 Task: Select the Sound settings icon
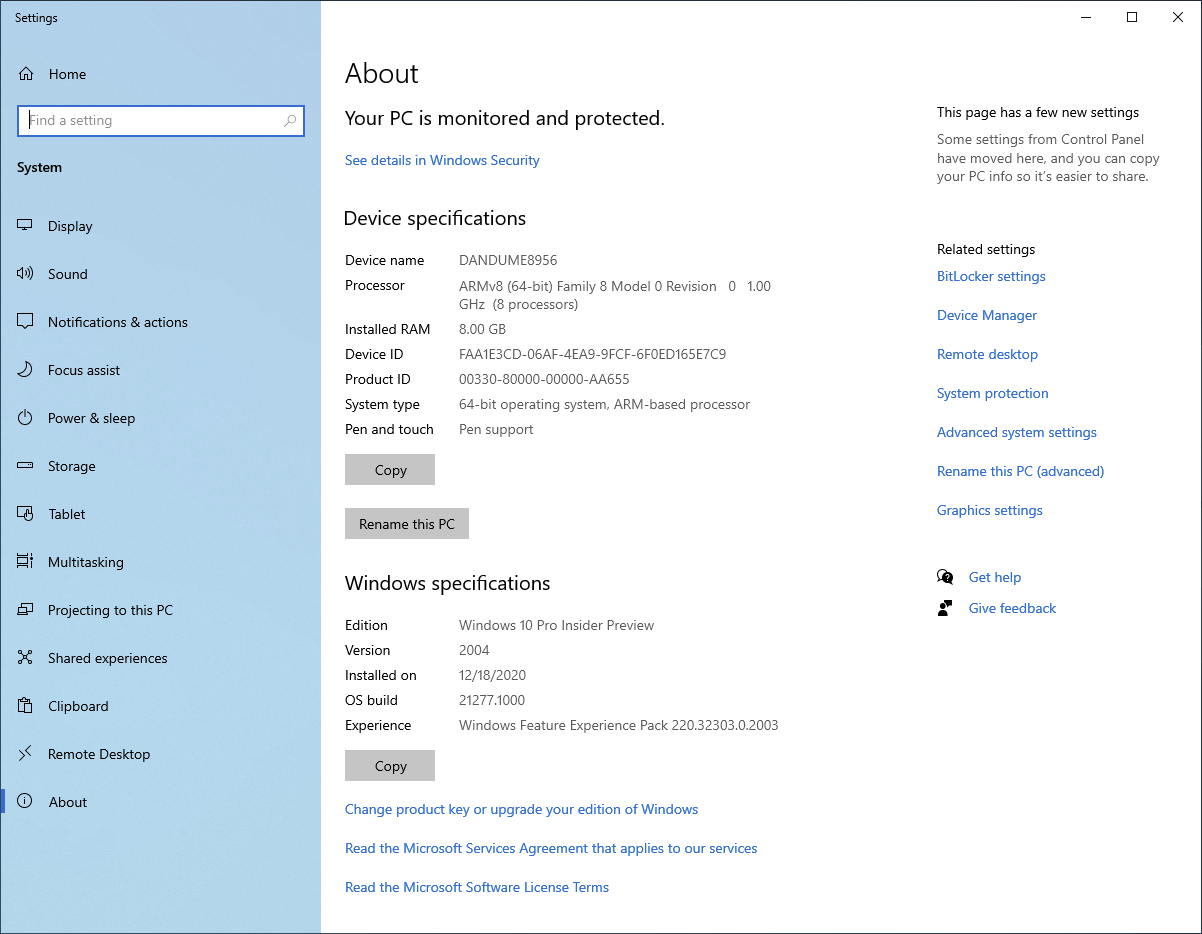click(x=24, y=273)
